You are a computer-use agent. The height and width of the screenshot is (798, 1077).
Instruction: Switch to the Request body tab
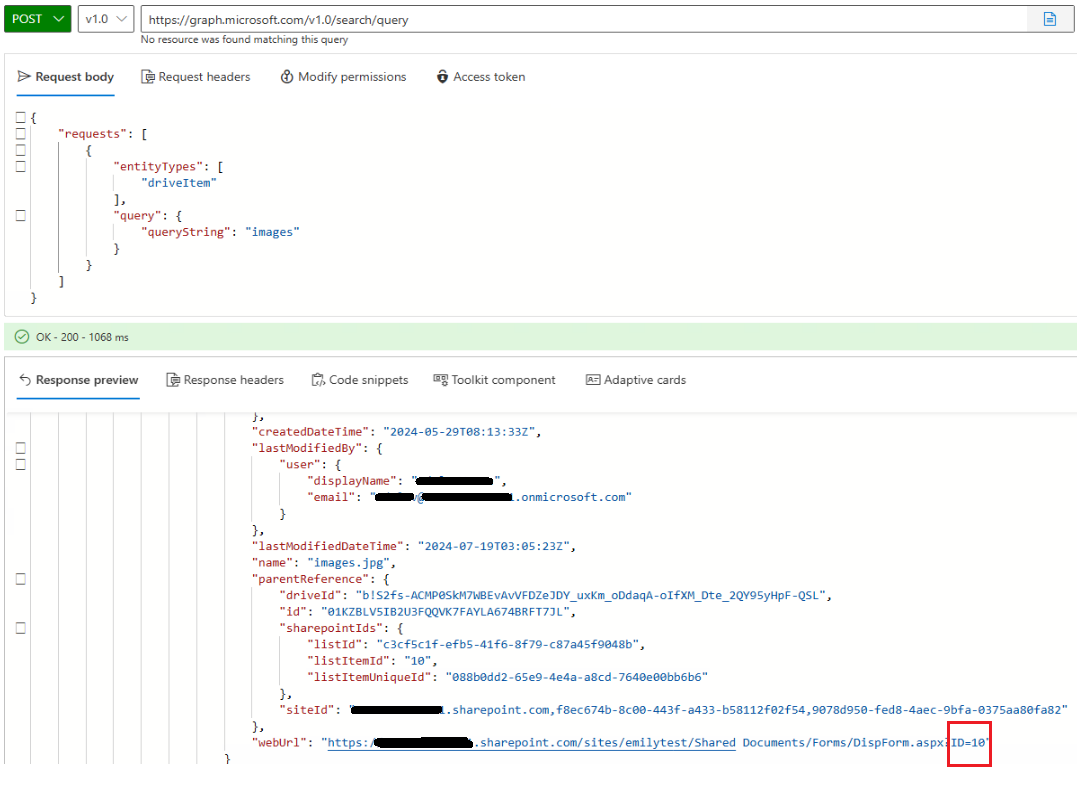[x=65, y=76]
